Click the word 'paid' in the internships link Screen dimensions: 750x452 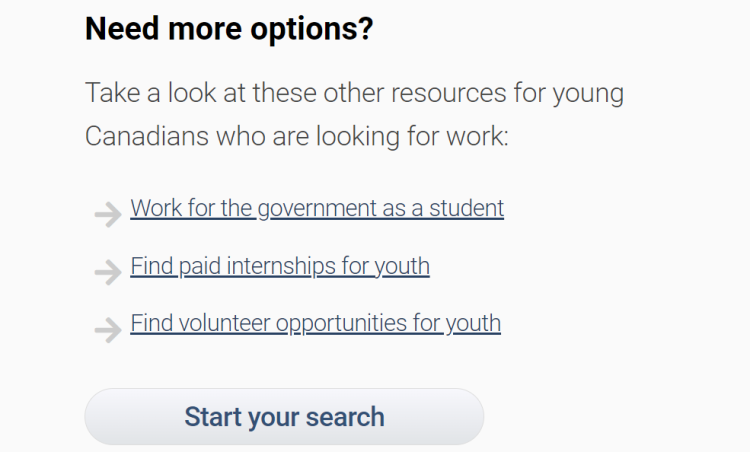pos(200,267)
